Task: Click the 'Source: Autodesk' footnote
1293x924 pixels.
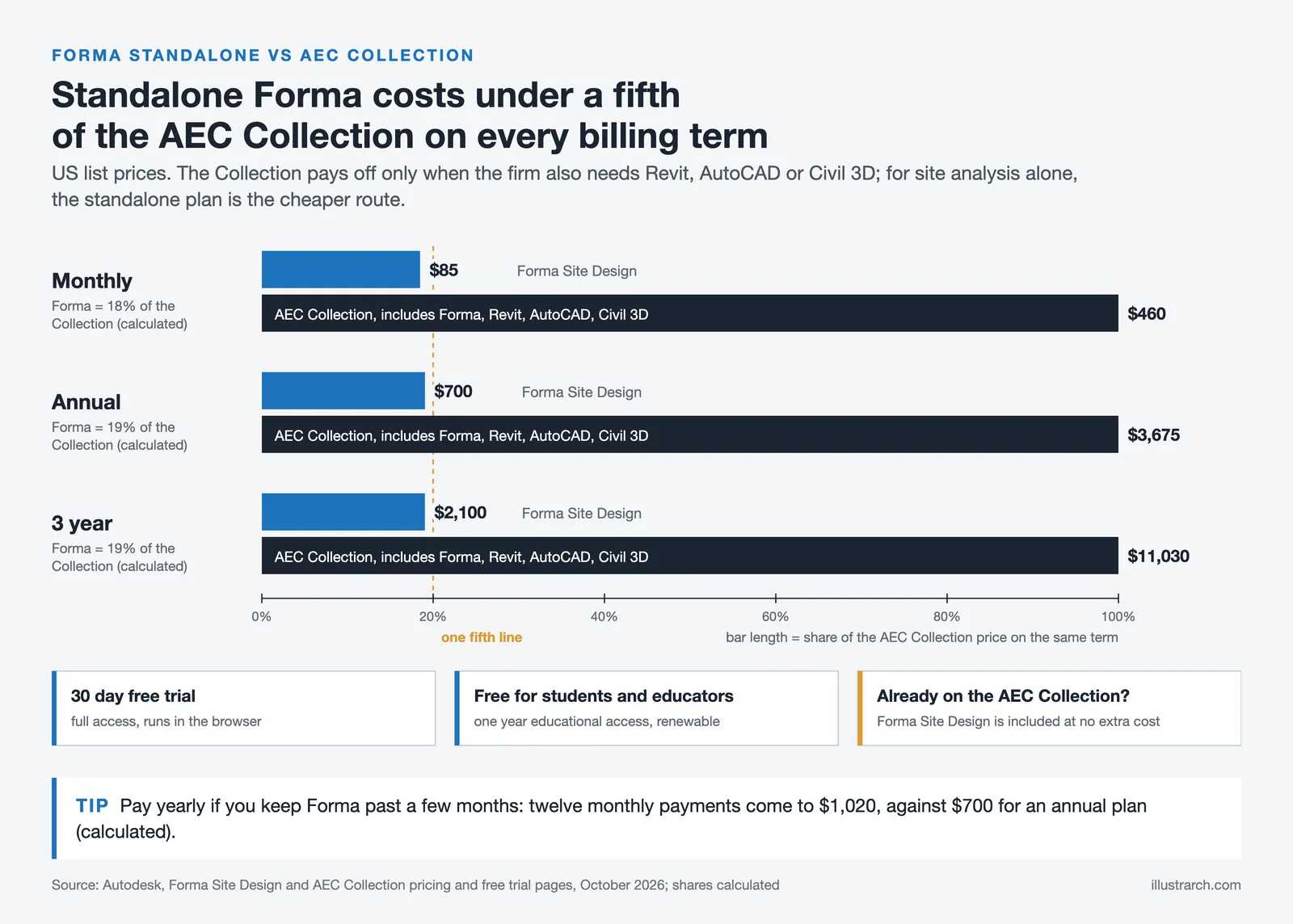Action: tap(415, 885)
